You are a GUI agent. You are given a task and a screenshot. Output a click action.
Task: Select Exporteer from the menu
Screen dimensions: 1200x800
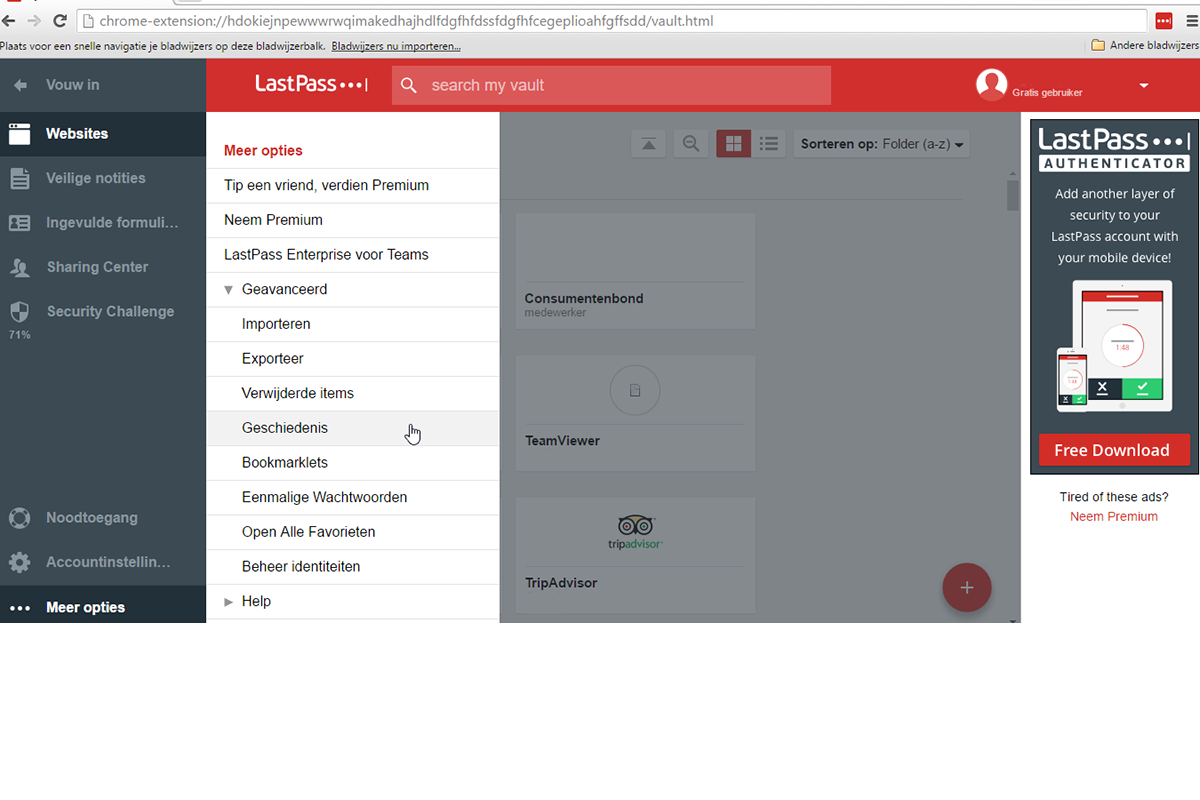(272, 359)
